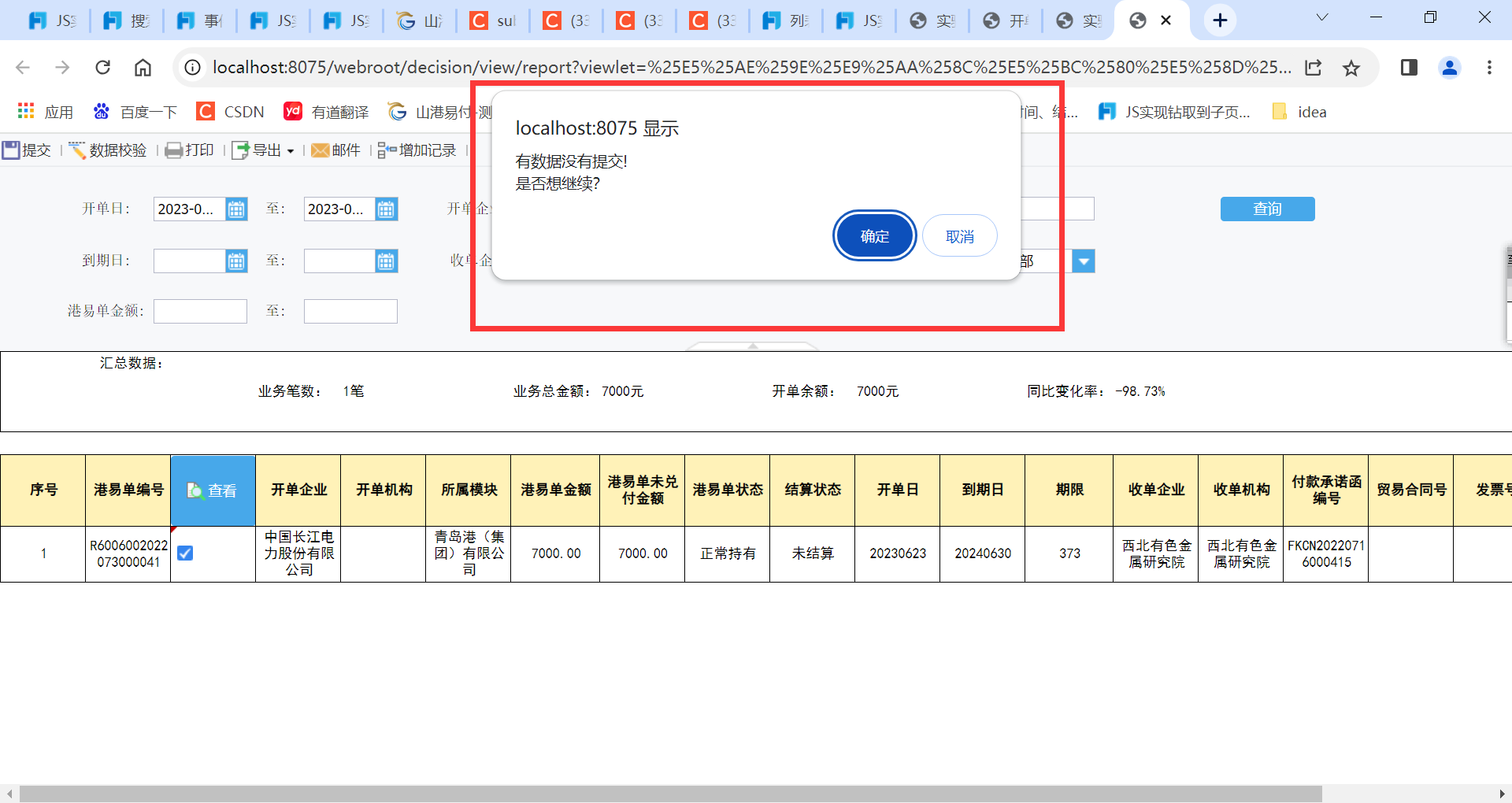Image resolution: width=1512 pixels, height=803 pixels.
Task: Click 打印 print in the toolbar
Action: coord(190,150)
